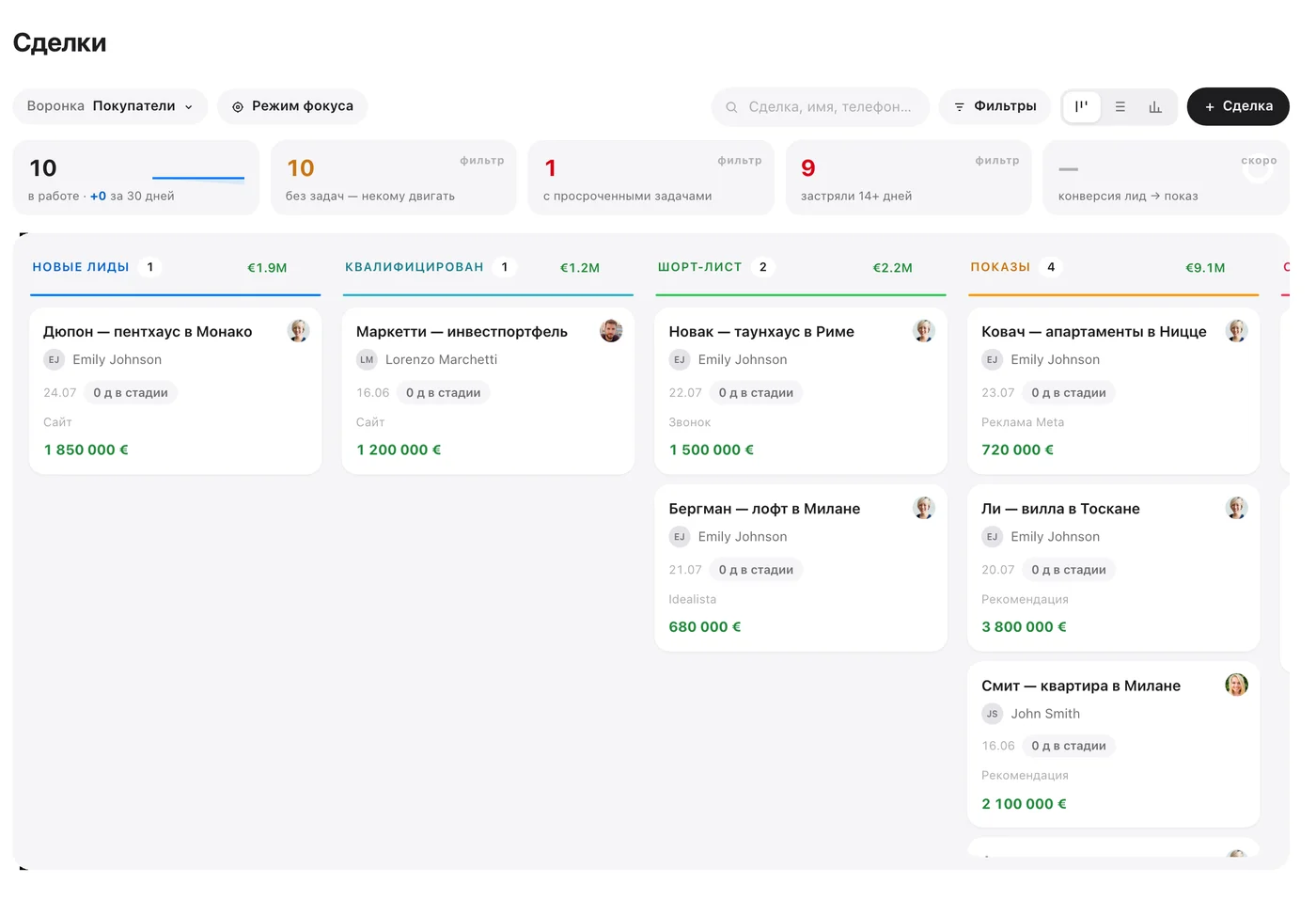Select the Показы column header
1316x899 pixels.
pyautogui.click(x=1000, y=267)
